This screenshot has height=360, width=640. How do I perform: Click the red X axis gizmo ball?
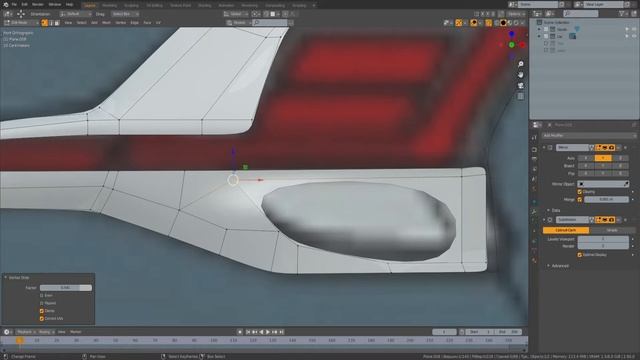click(x=522, y=44)
